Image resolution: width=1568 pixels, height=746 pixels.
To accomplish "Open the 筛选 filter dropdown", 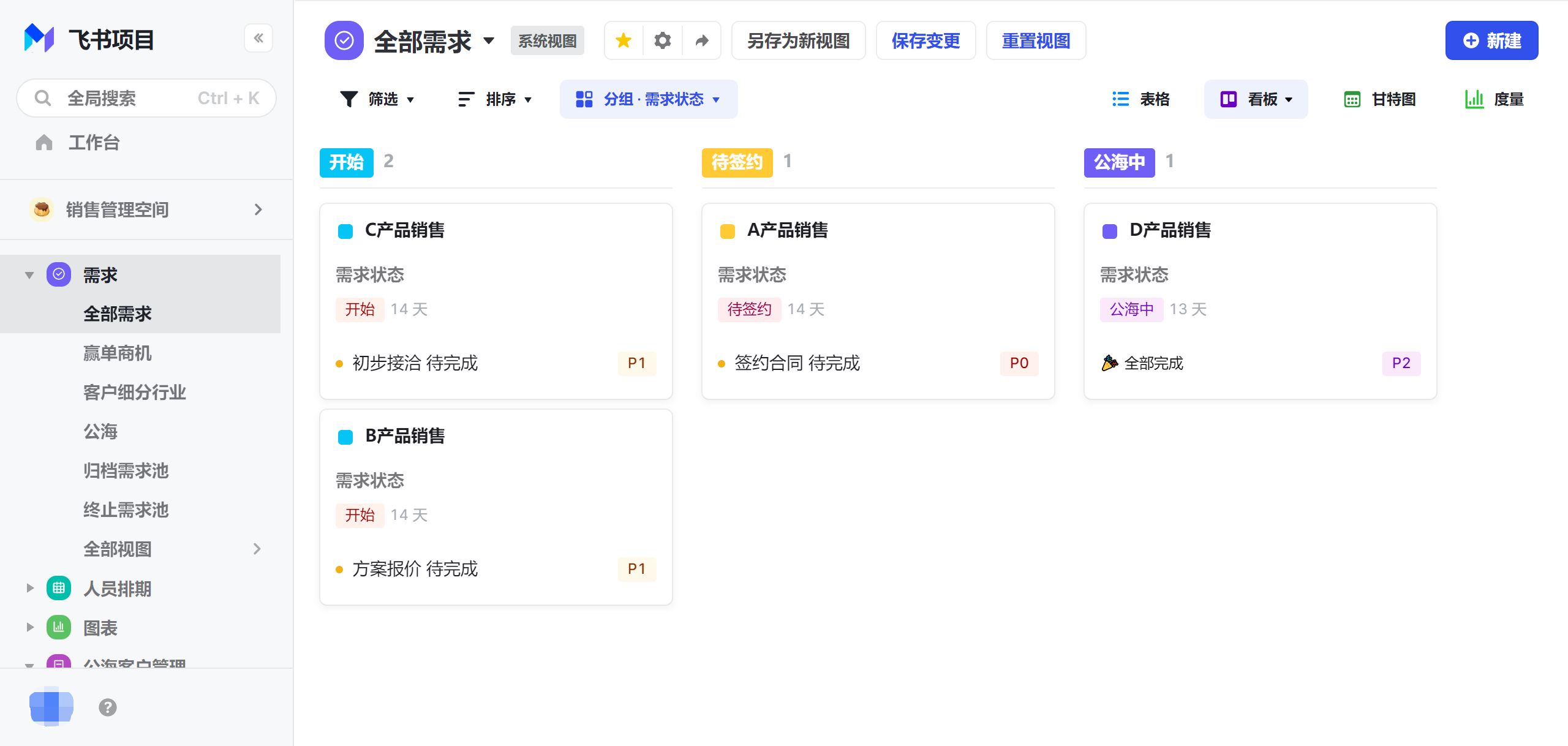I will click(x=377, y=99).
